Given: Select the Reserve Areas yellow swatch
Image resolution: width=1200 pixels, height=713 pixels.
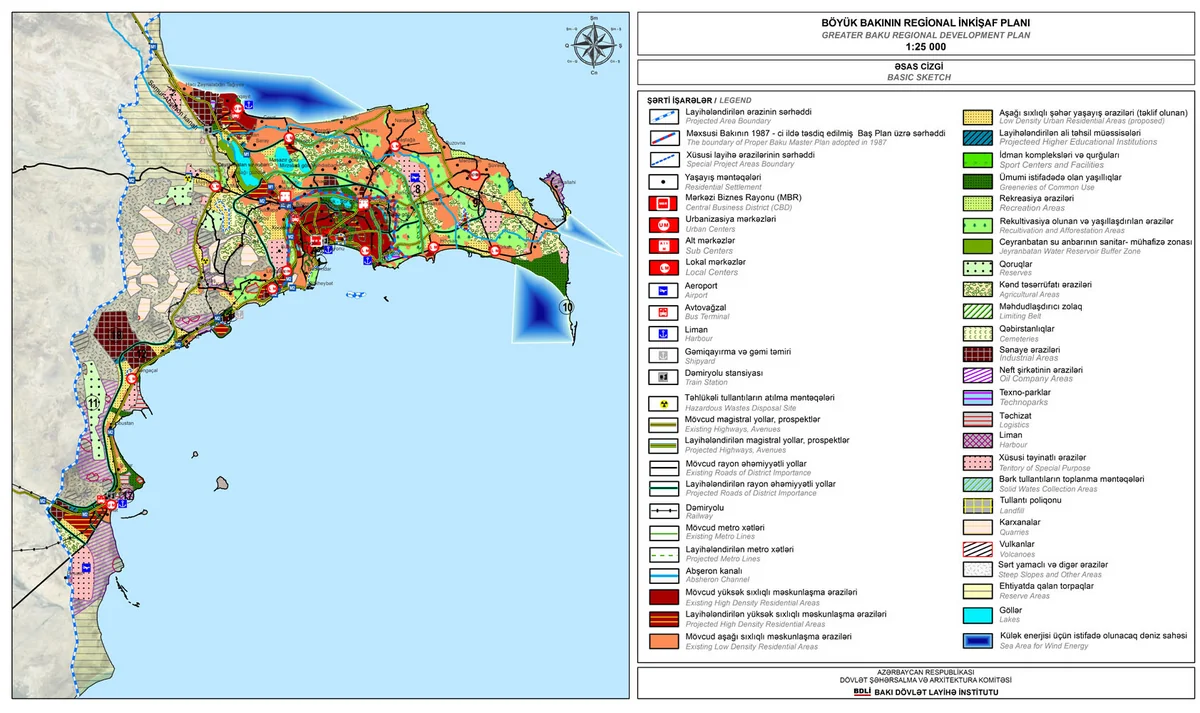Looking at the screenshot, I should click(x=977, y=593).
